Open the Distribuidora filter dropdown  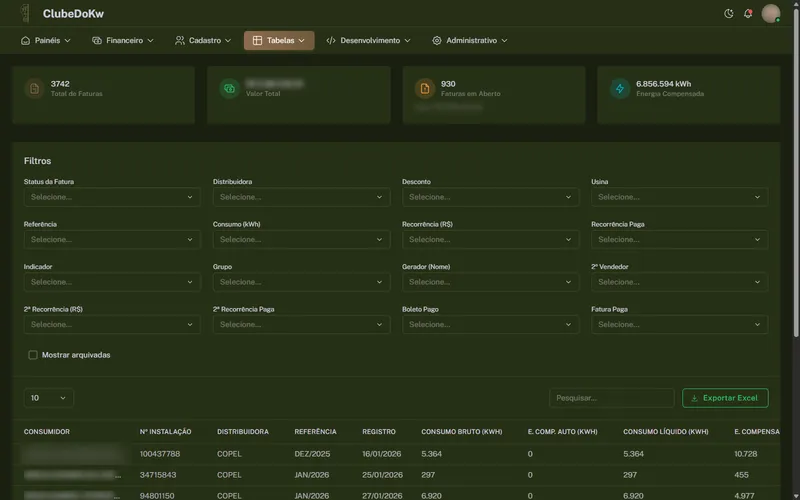click(x=302, y=197)
